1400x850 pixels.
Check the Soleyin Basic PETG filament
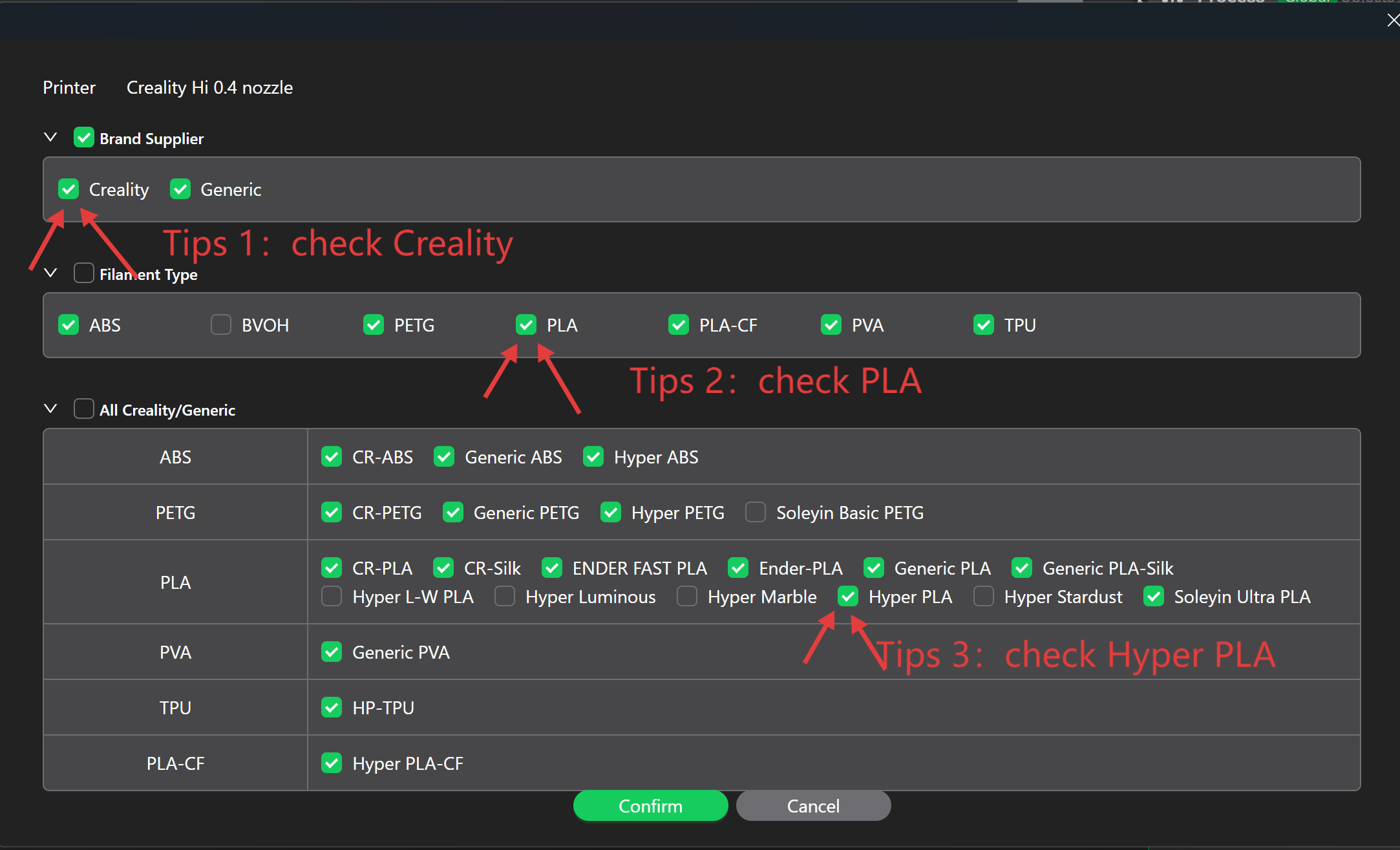756,513
